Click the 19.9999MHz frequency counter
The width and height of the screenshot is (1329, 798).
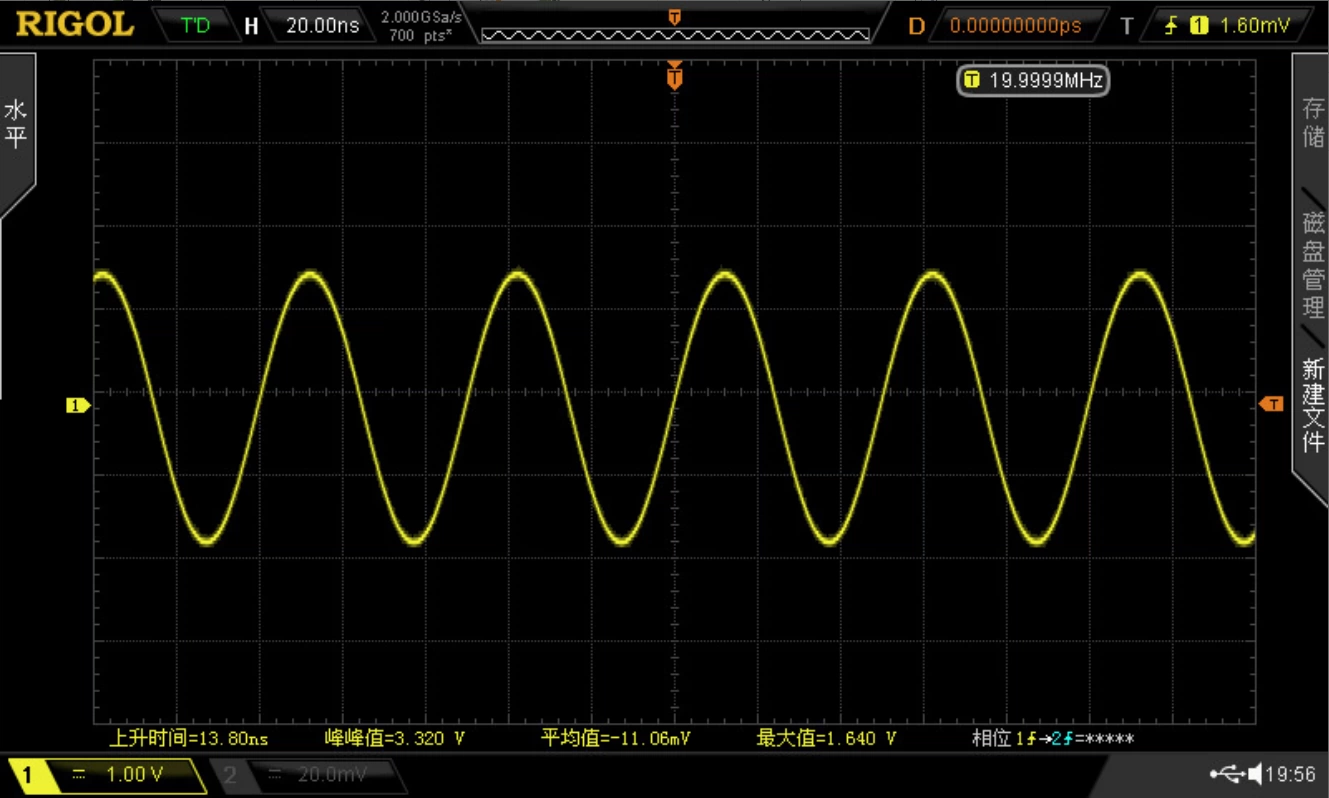tap(1034, 81)
